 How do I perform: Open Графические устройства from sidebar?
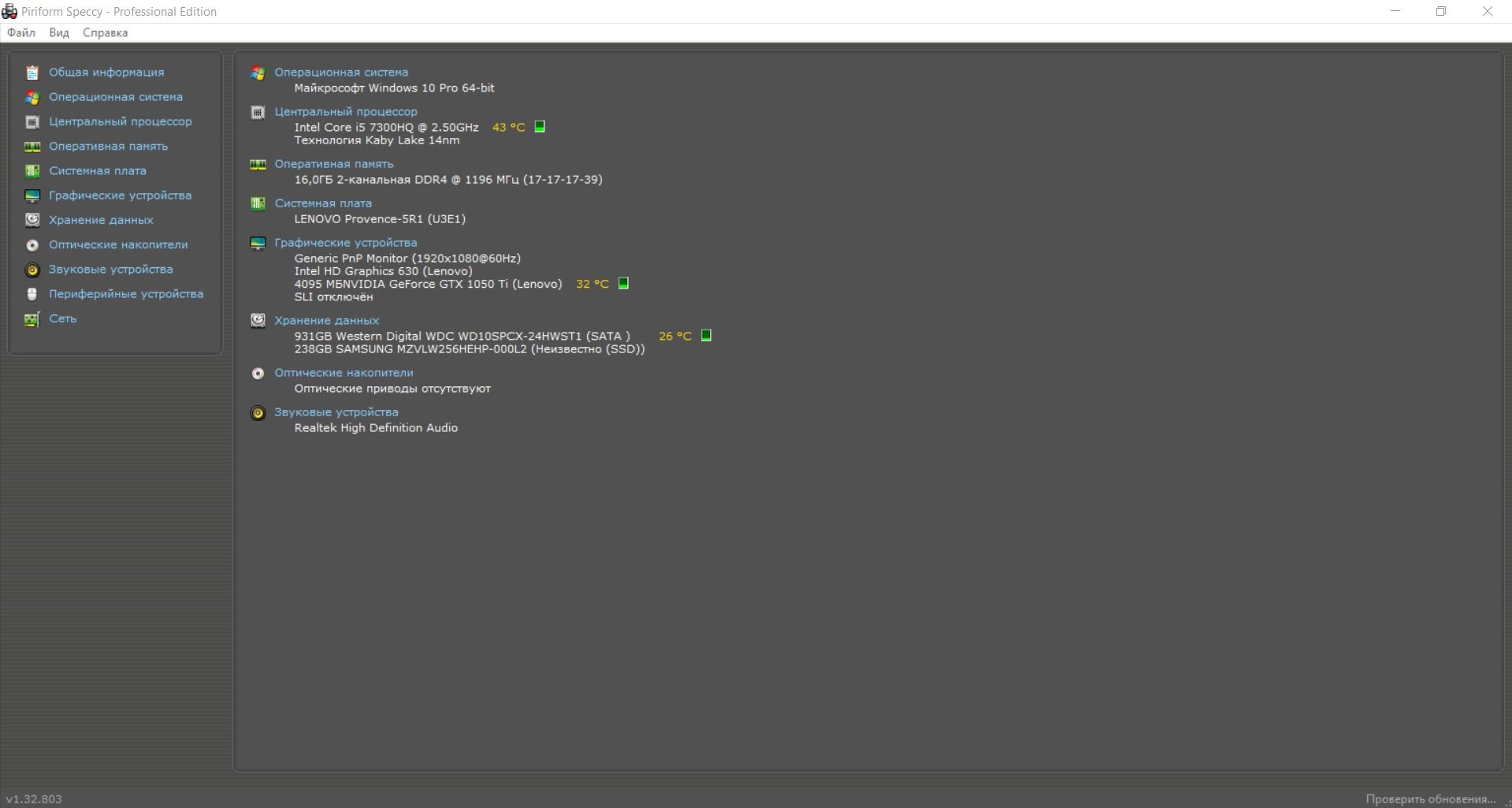120,195
